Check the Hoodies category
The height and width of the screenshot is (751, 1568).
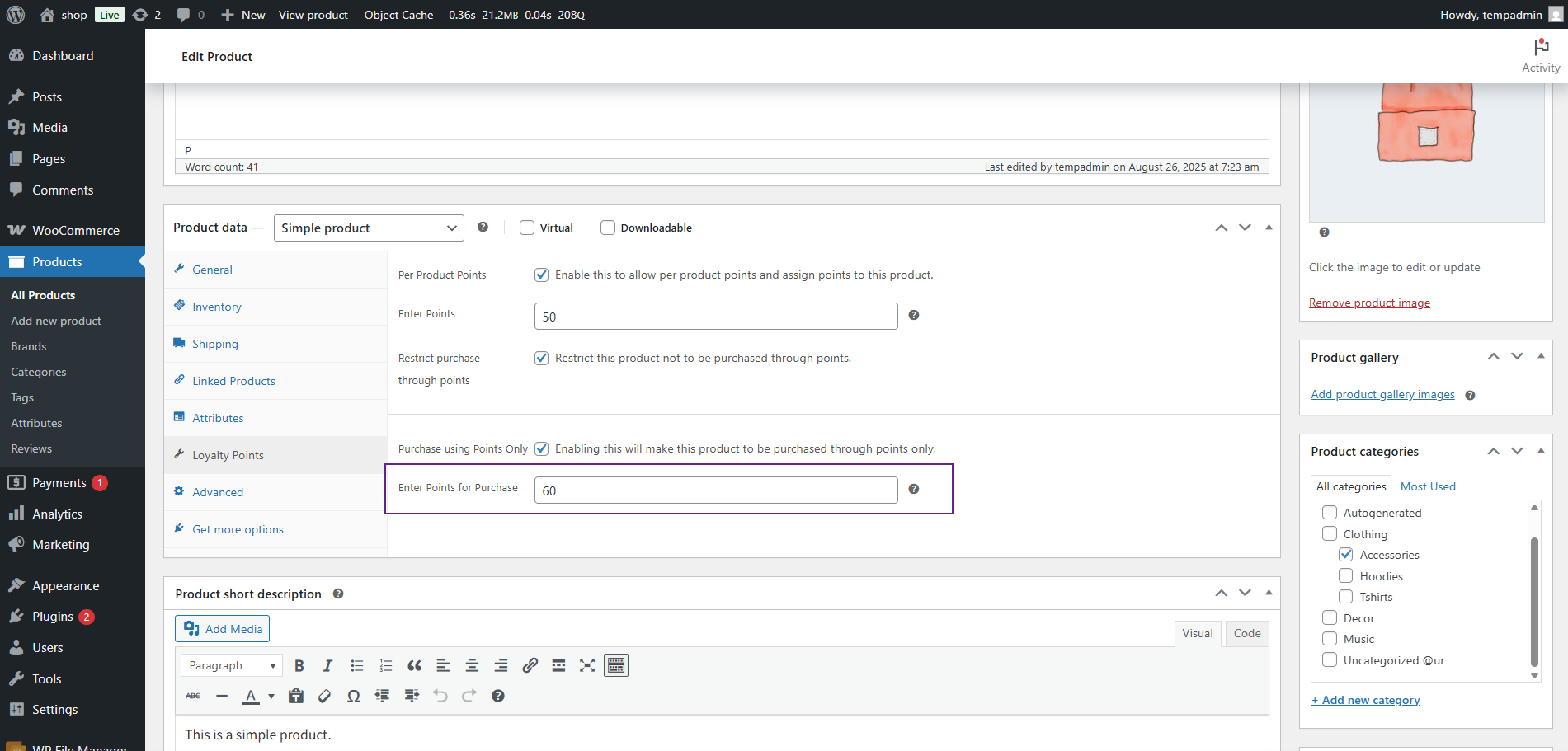(1345, 576)
